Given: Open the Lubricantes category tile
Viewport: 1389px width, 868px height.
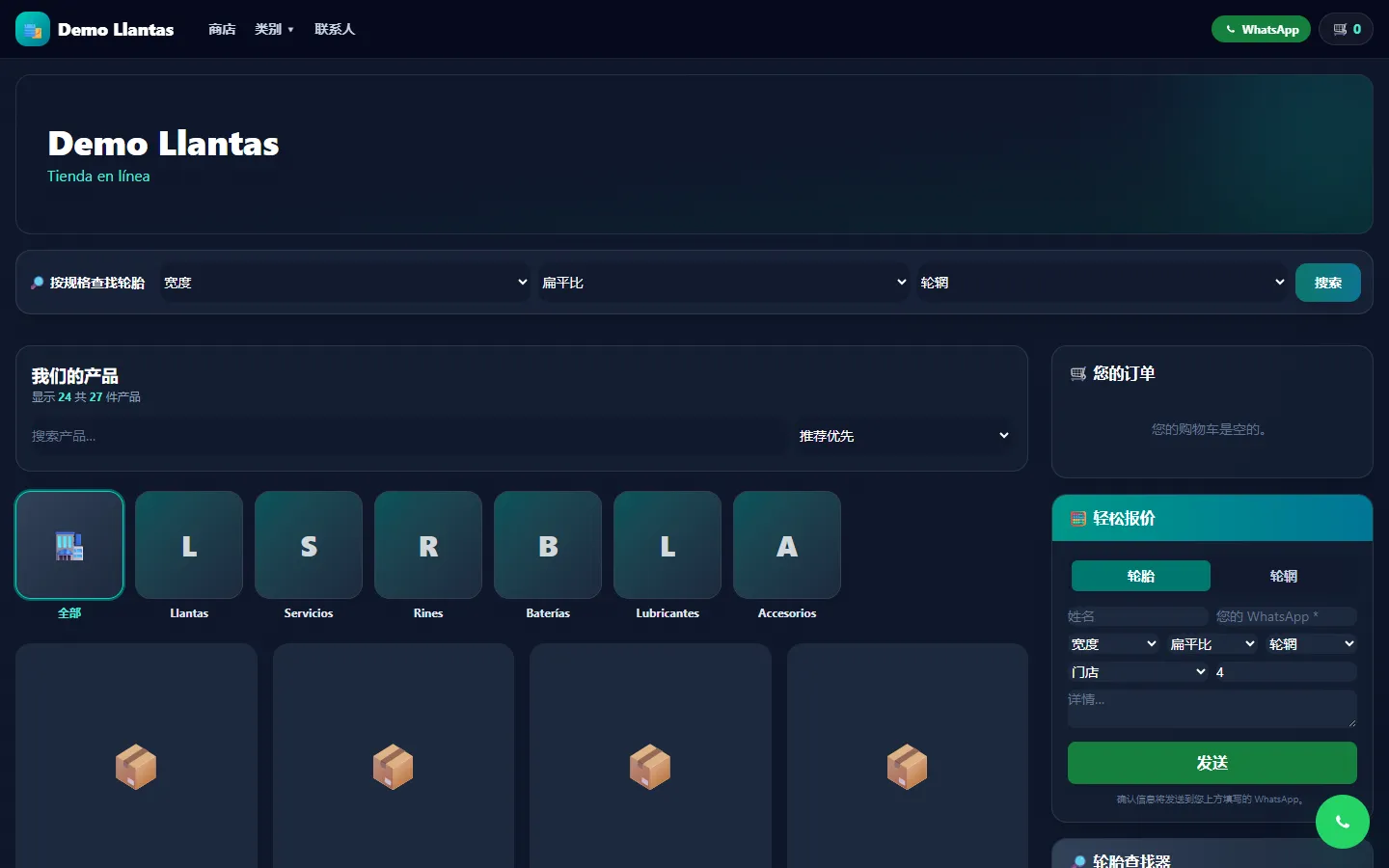Looking at the screenshot, I should 667,545.
